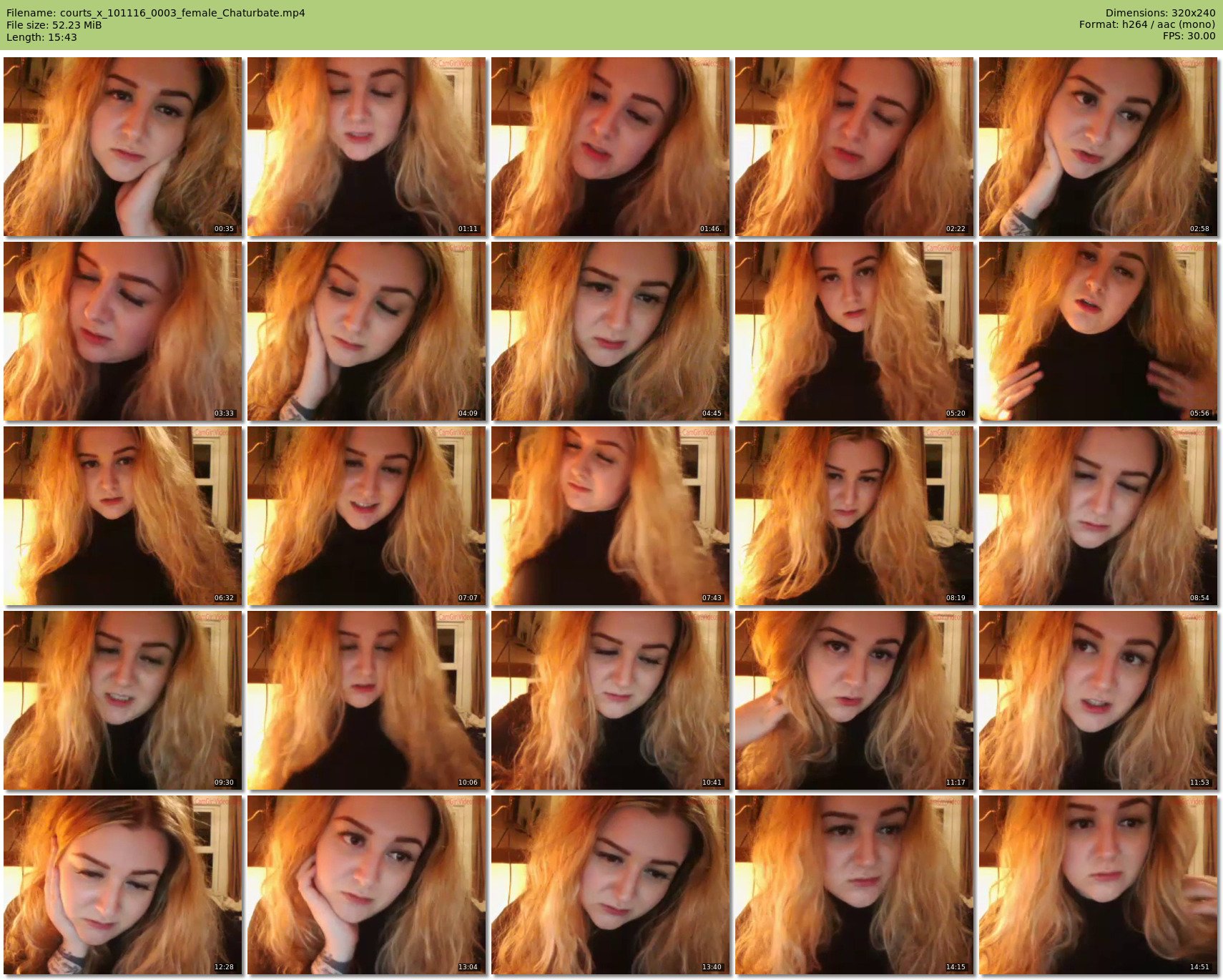
Task: Select the "Dimensions: 320x240" text
Action: click(x=1160, y=13)
